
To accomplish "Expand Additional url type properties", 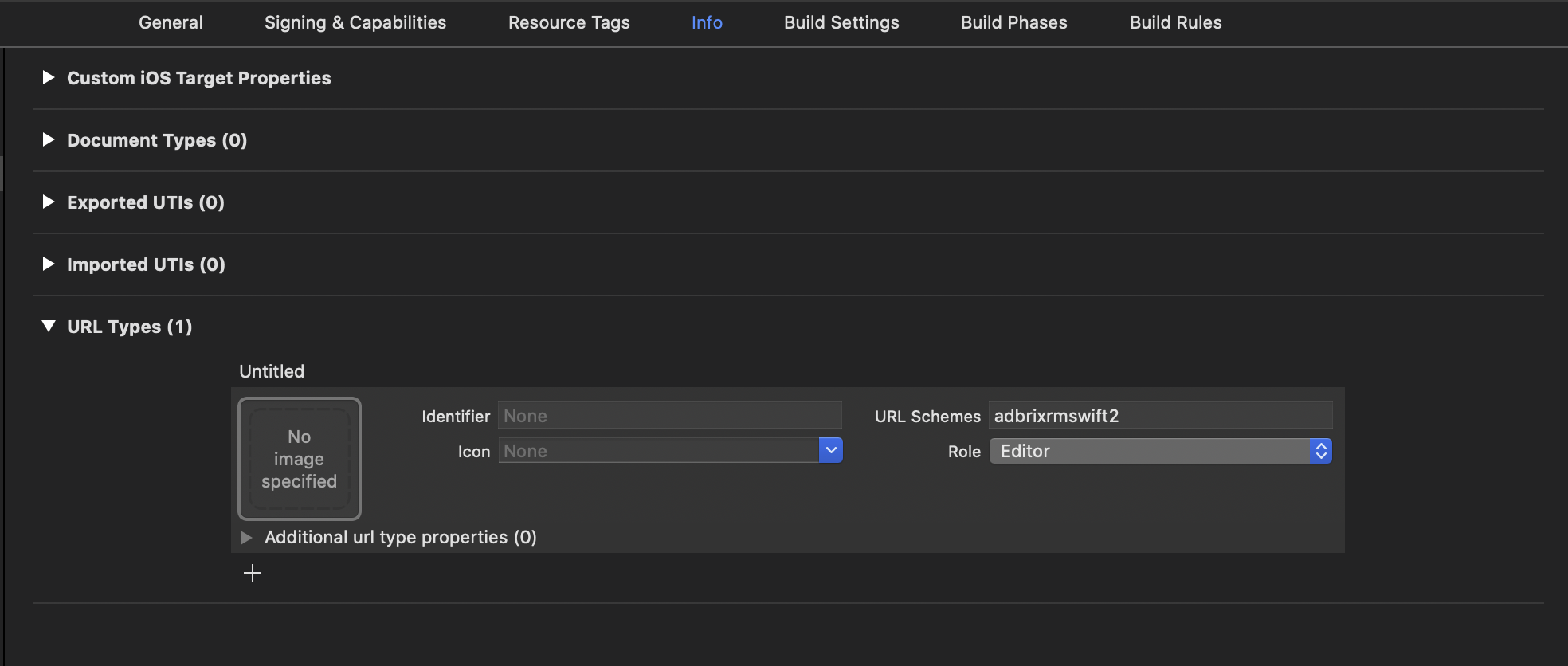I will tap(246, 538).
